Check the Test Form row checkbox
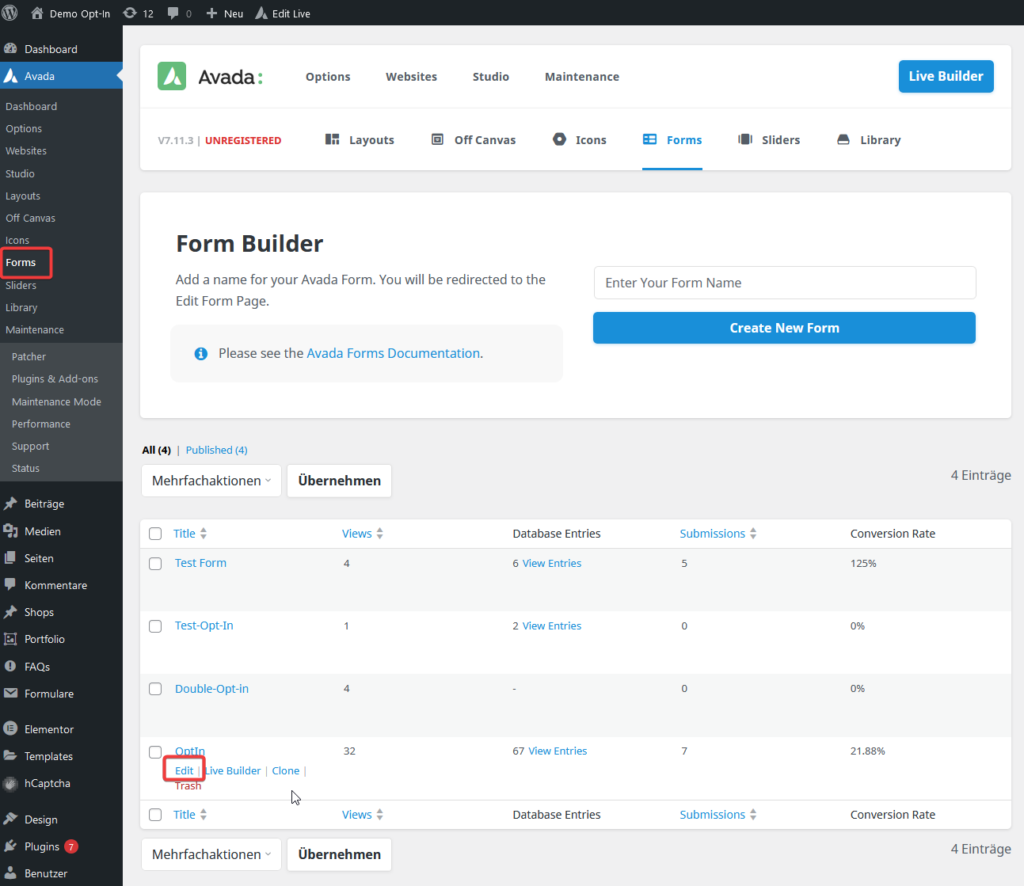Screen dimensions: 1024x886 pyautogui.click(x=155, y=563)
